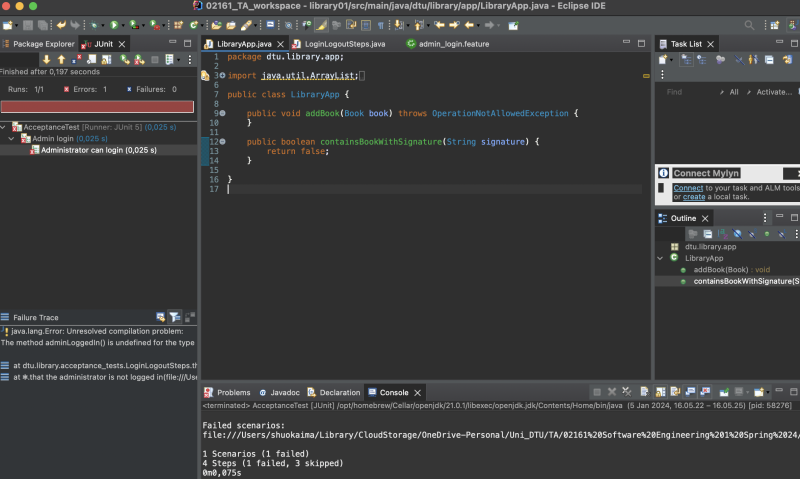The width and height of the screenshot is (800, 479).
Task: Click the New wizard icon at toolbar start
Action: 7,25
